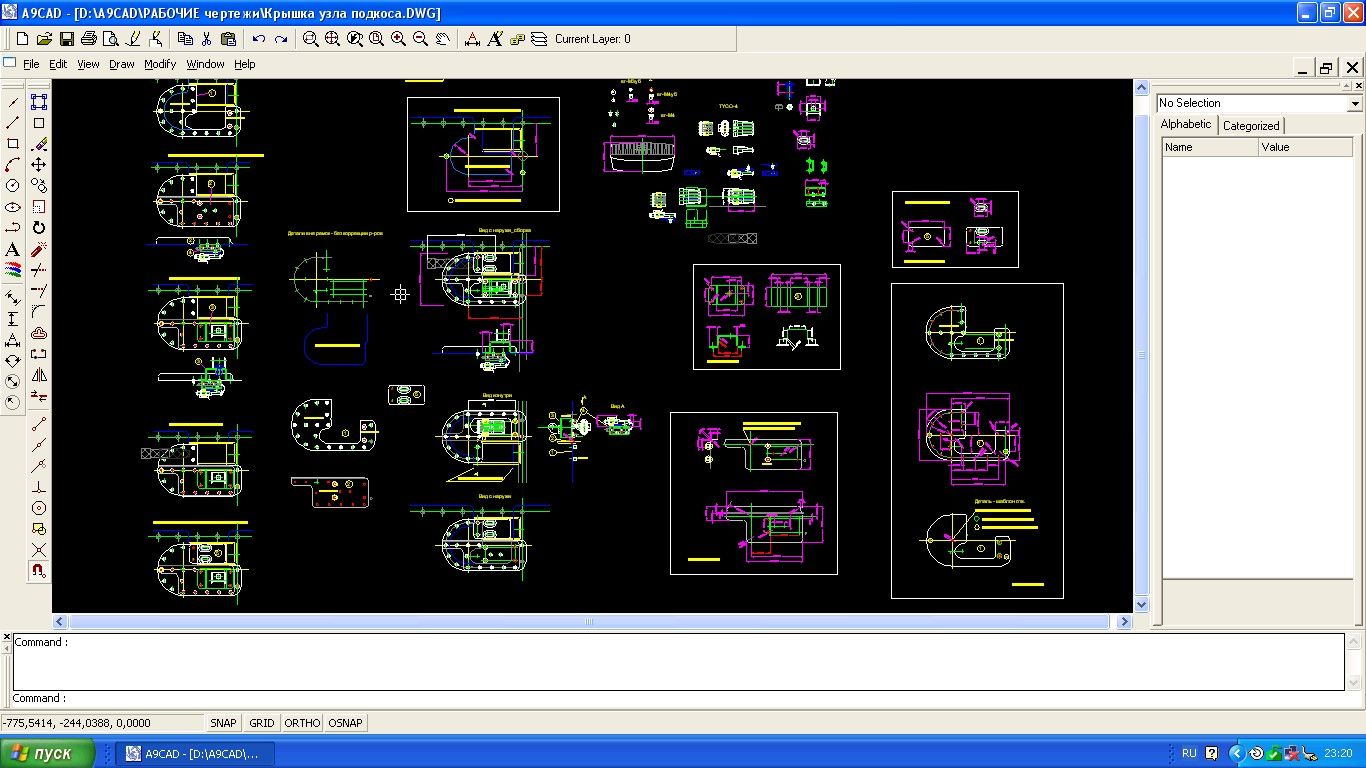Click the Windows пуск start button

48,753
